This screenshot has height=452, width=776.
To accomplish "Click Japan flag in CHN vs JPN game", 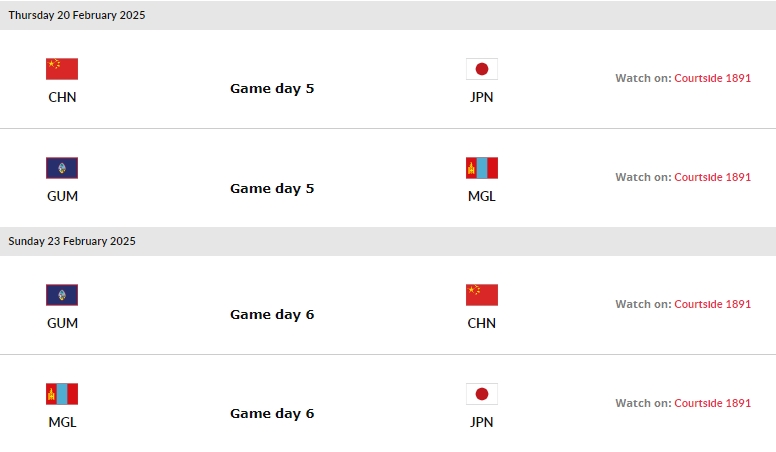I will point(482,69).
